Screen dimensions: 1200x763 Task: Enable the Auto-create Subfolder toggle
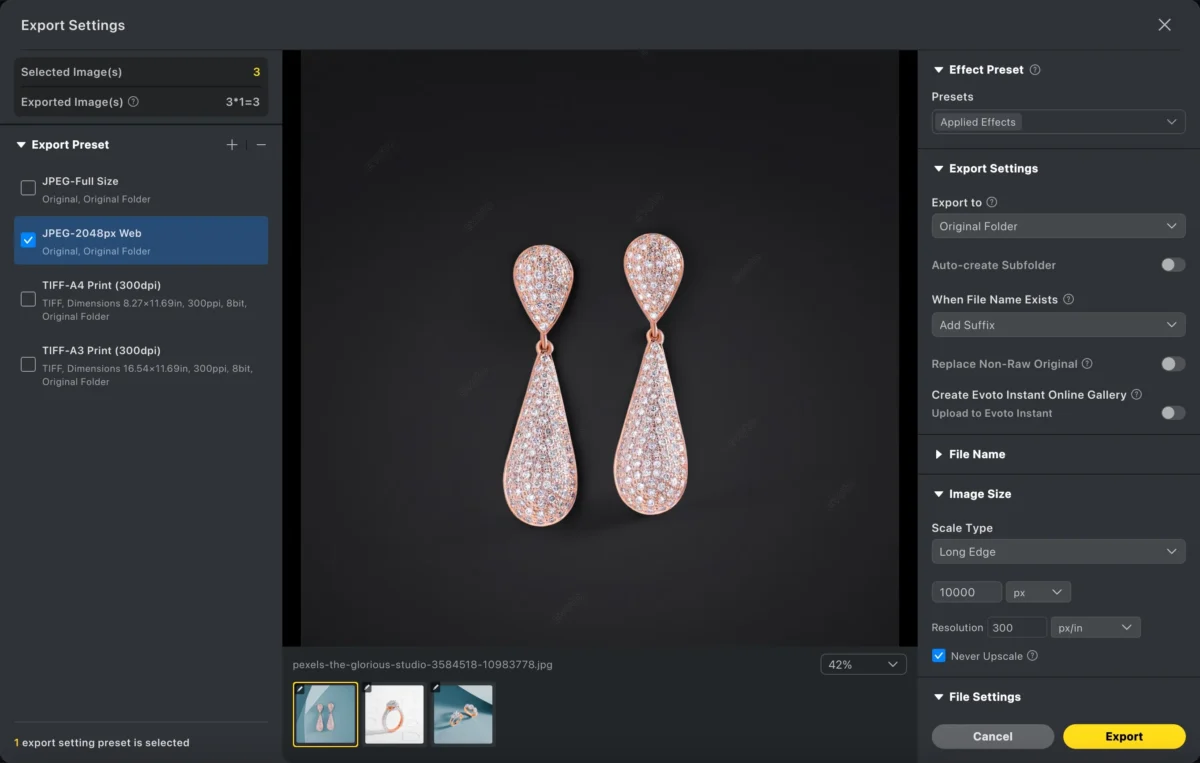[x=1172, y=265]
